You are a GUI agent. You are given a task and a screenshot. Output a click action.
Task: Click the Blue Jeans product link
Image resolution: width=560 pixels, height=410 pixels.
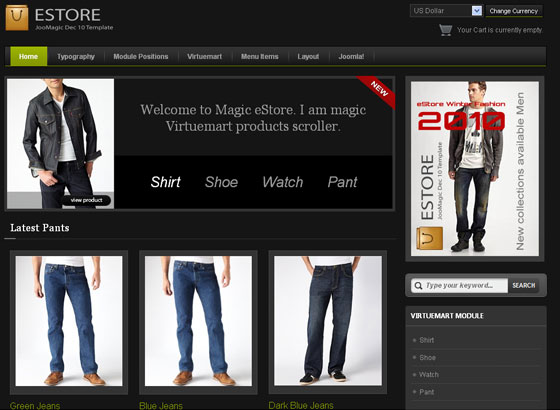[161, 406]
